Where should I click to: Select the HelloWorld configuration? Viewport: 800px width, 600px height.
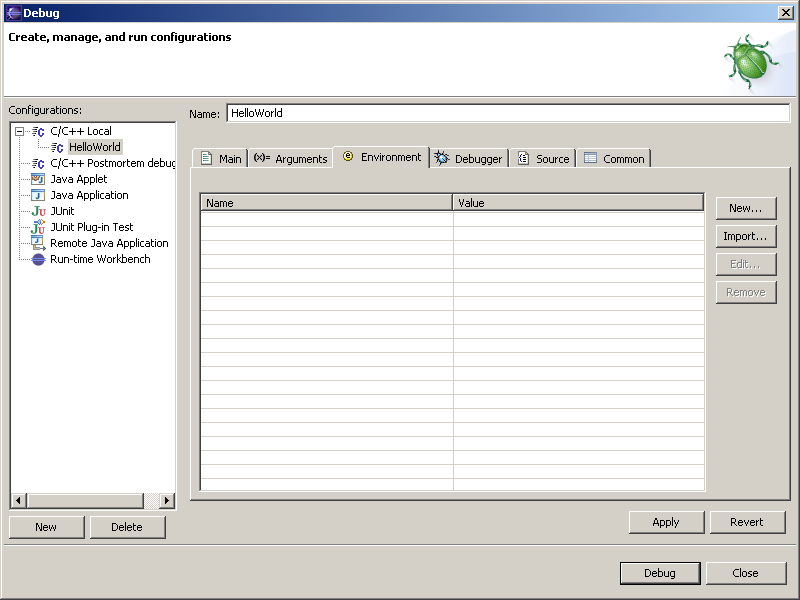94,147
